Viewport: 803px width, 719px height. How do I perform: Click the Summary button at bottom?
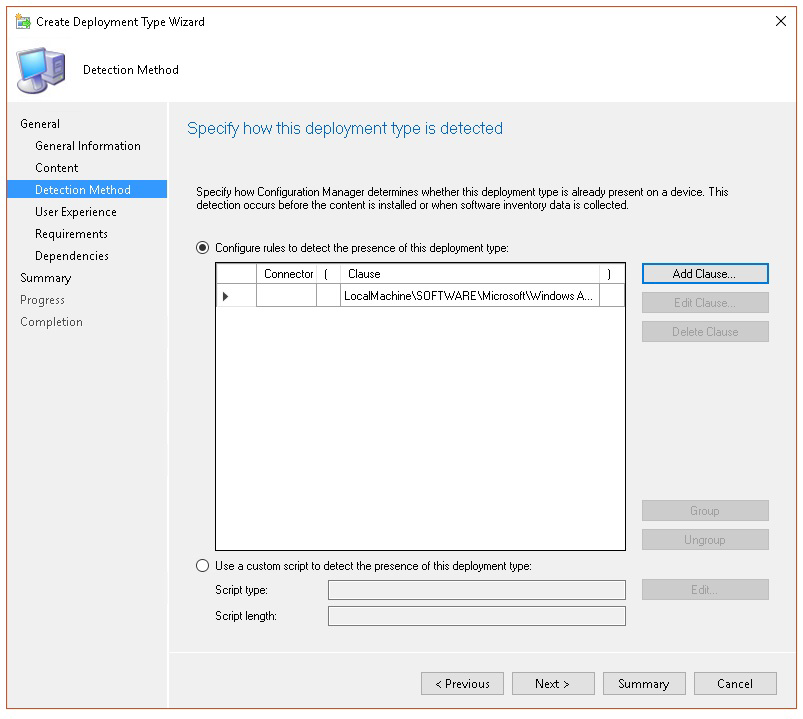(643, 684)
